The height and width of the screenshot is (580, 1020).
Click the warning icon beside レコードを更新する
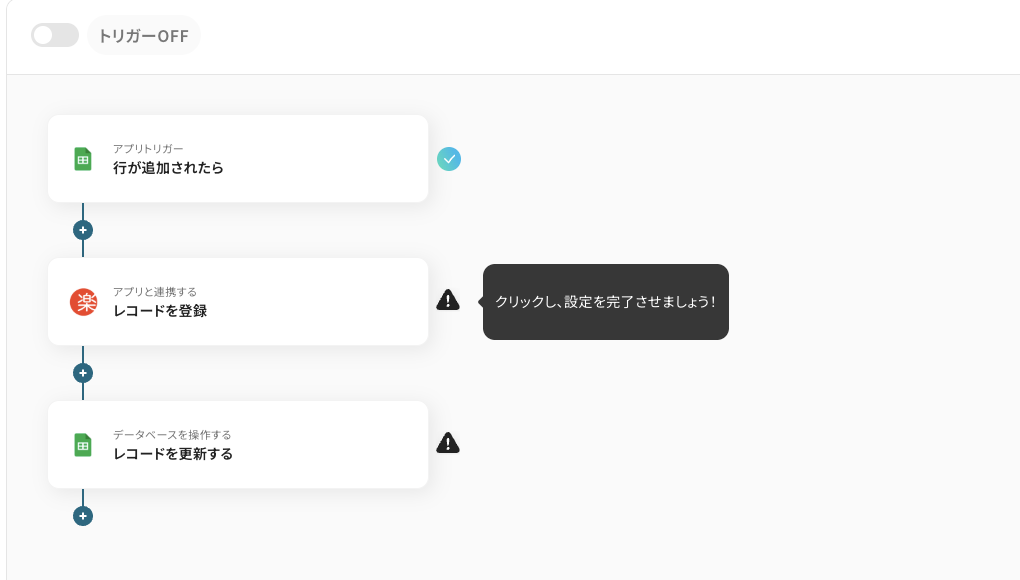click(448, 443)
